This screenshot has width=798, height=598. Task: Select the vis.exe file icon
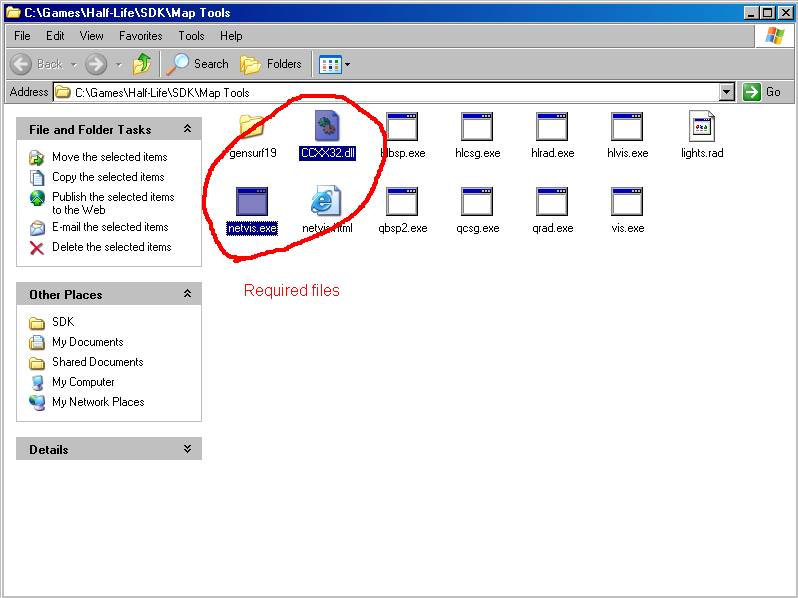627,202
